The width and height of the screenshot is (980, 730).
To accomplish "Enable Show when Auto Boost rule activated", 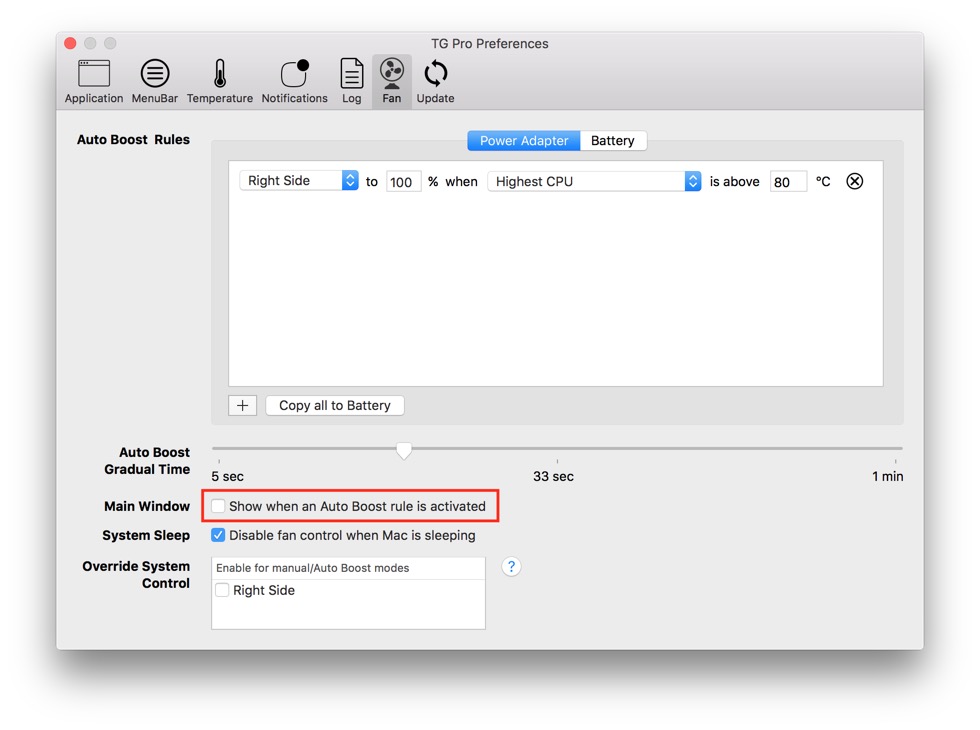I will [218, 506].
